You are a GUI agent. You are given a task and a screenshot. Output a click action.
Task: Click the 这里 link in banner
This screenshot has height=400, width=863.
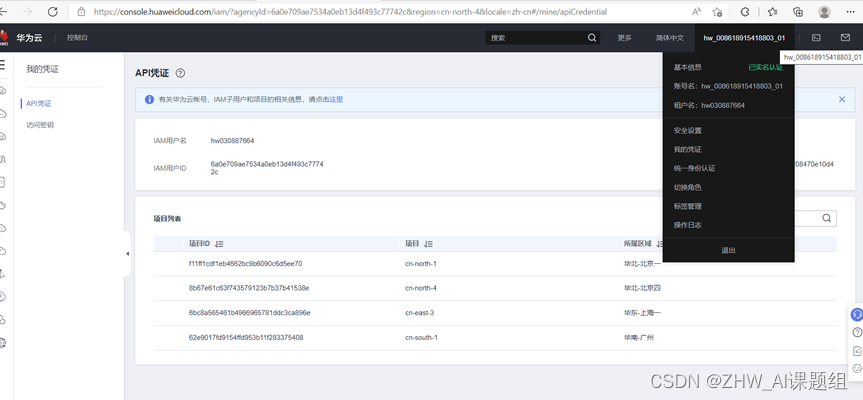336,100
